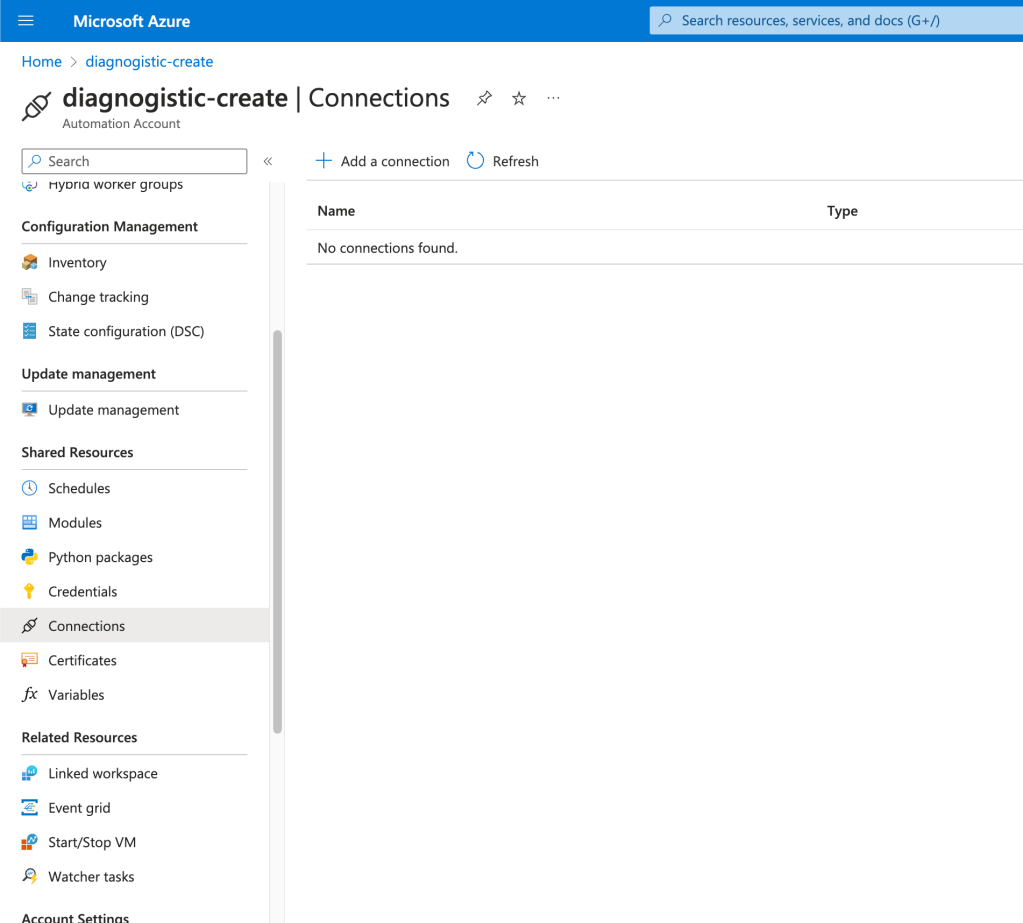Focus the Search resources, services, and docs box
The height and width of the screenshot is (923, 1023).
pos(836,20)
